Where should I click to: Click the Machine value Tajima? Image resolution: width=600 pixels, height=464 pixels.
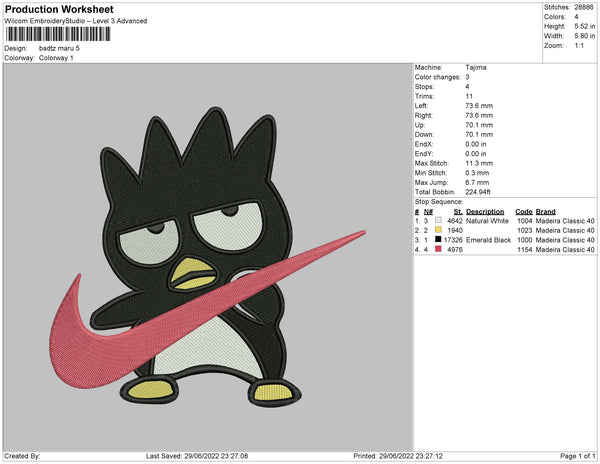476,67
